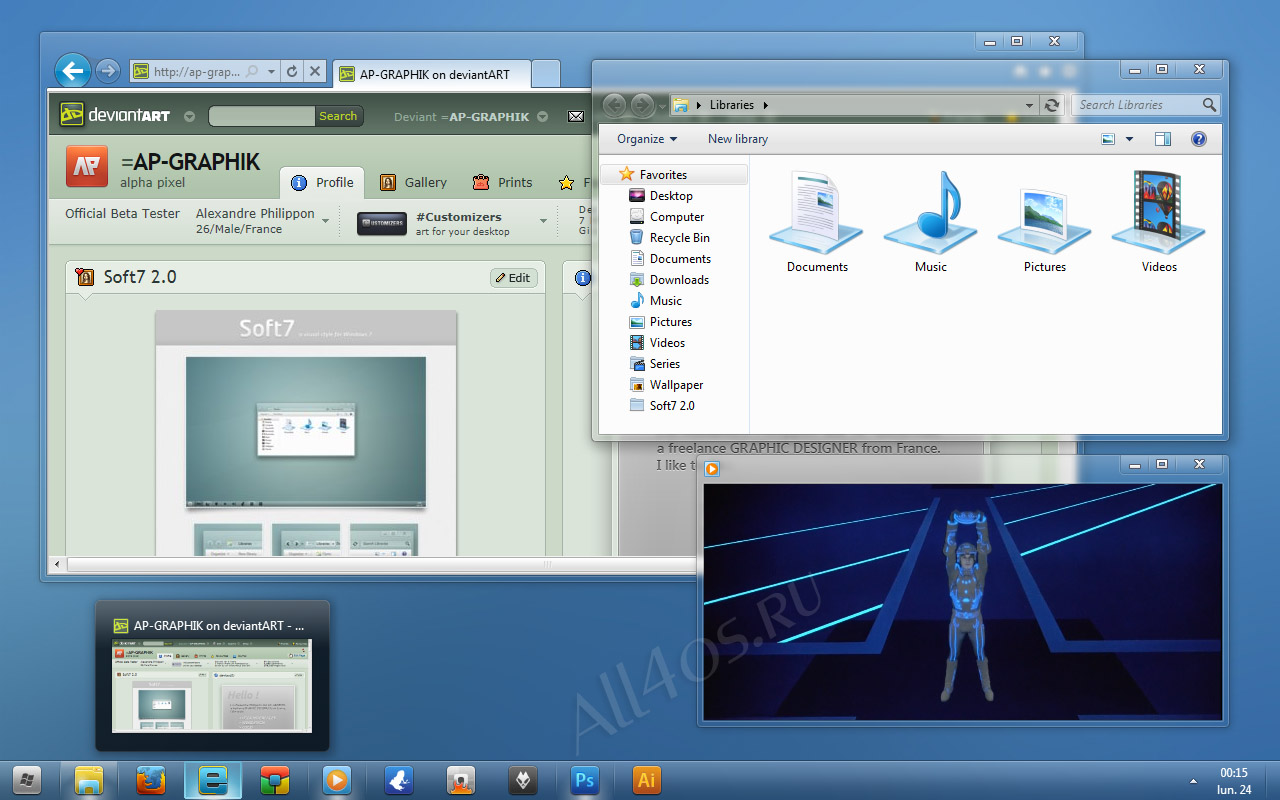Expand the #Customizers group dropdown arrow

pos(544,221)
